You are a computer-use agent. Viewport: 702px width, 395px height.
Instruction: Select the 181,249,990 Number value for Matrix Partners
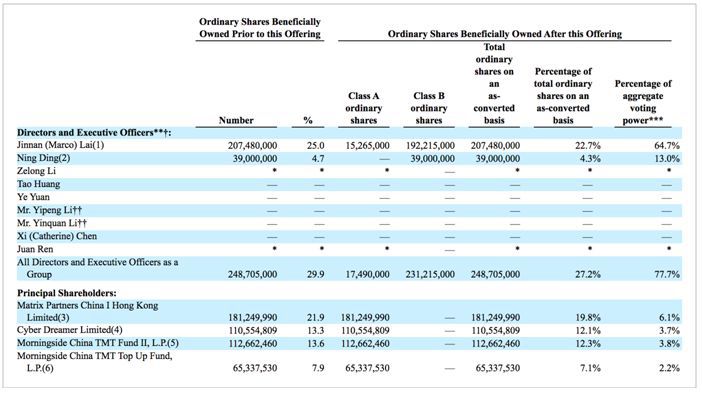pyautogui.click(x=252, y=318)
